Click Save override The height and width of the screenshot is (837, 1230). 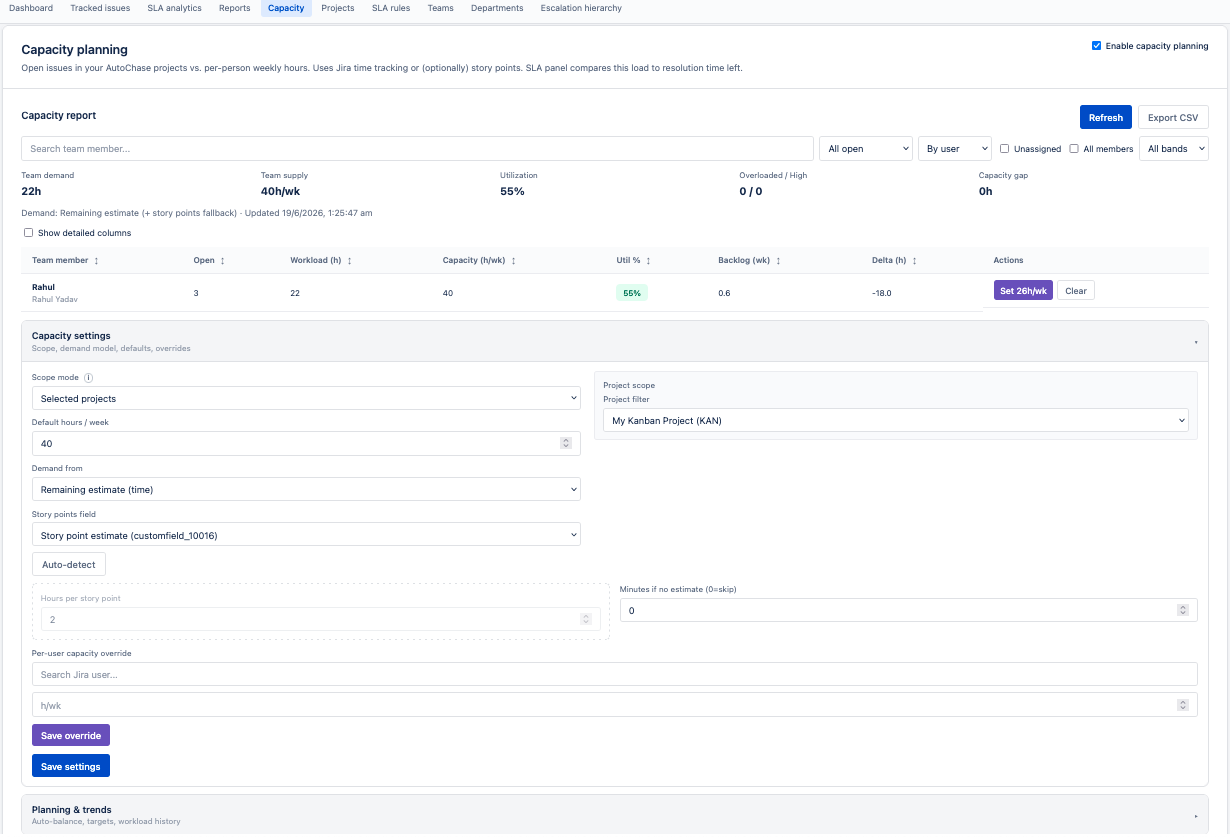click(71, 735)
